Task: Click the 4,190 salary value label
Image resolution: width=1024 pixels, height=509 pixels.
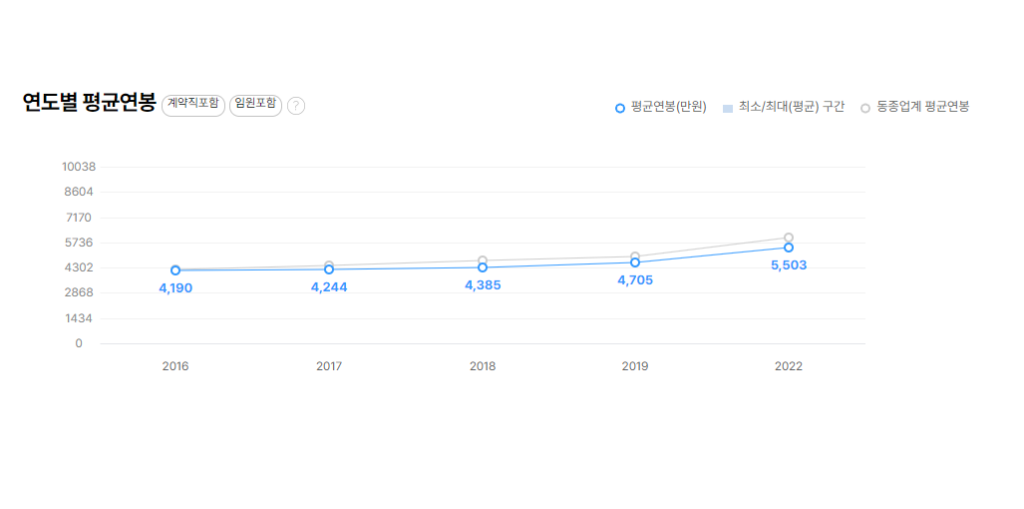Action: tap(176, 289)
